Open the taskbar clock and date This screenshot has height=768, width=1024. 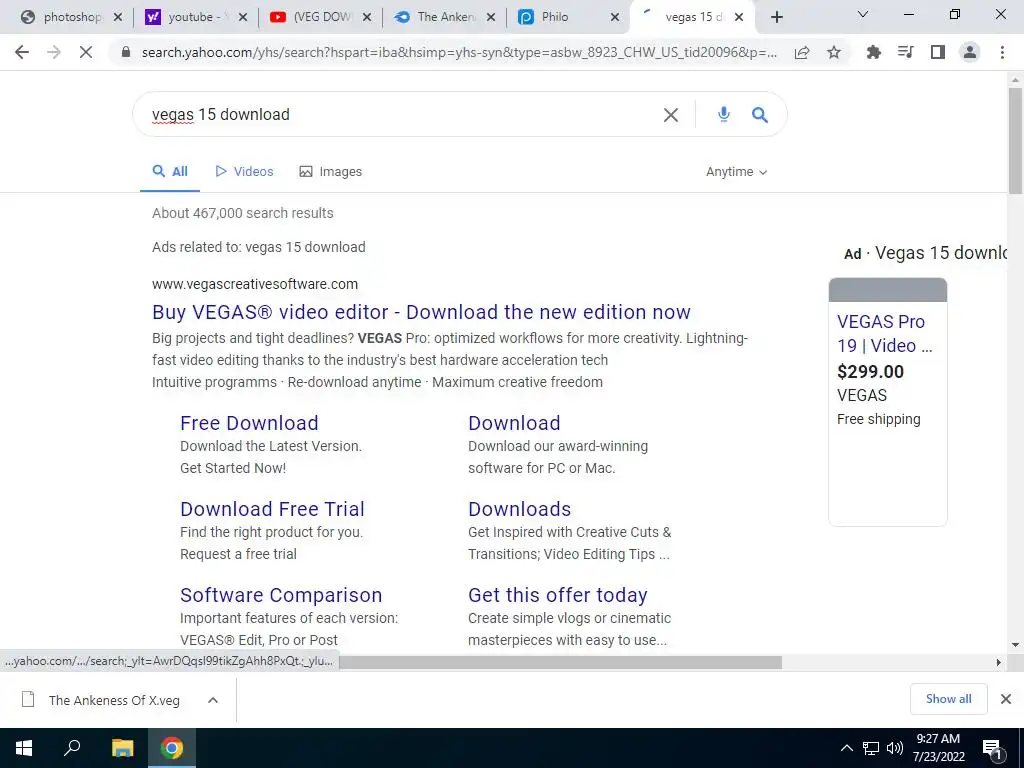tap(938, 748)
